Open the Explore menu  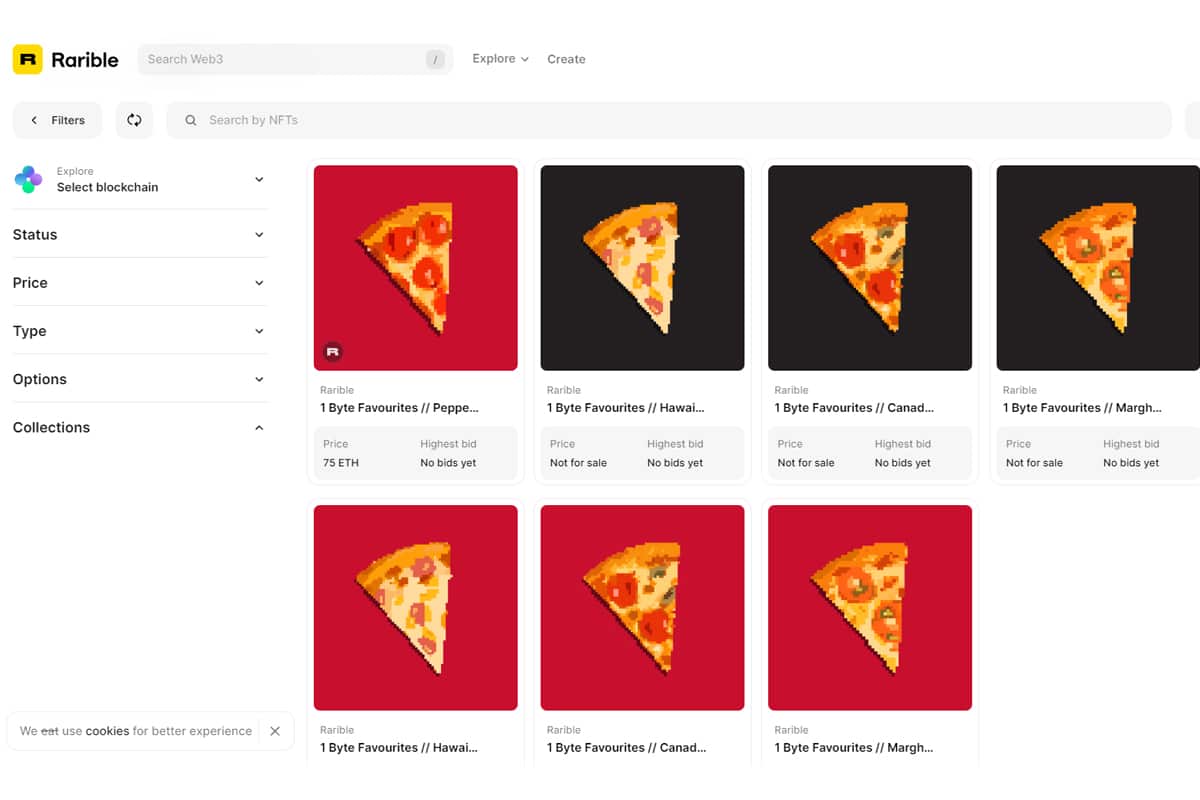tap(500, 59)
